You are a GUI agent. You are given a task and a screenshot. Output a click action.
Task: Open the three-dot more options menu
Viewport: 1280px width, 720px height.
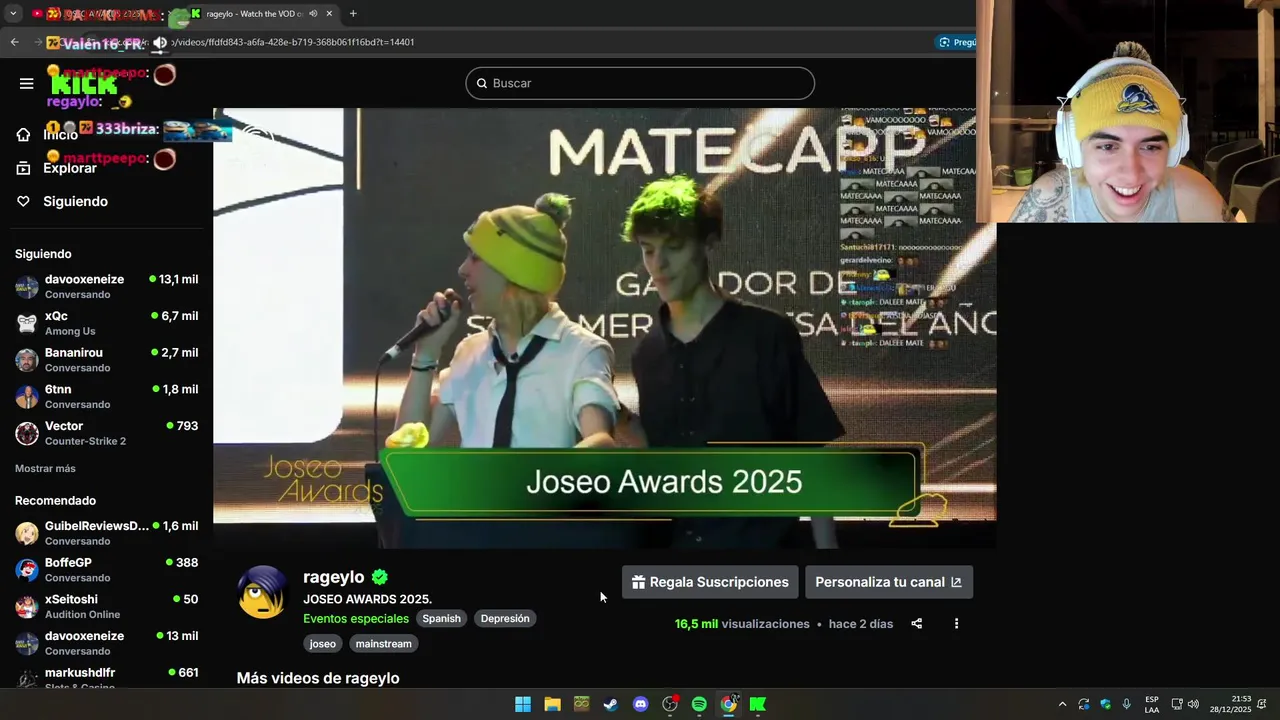[956, 624]
